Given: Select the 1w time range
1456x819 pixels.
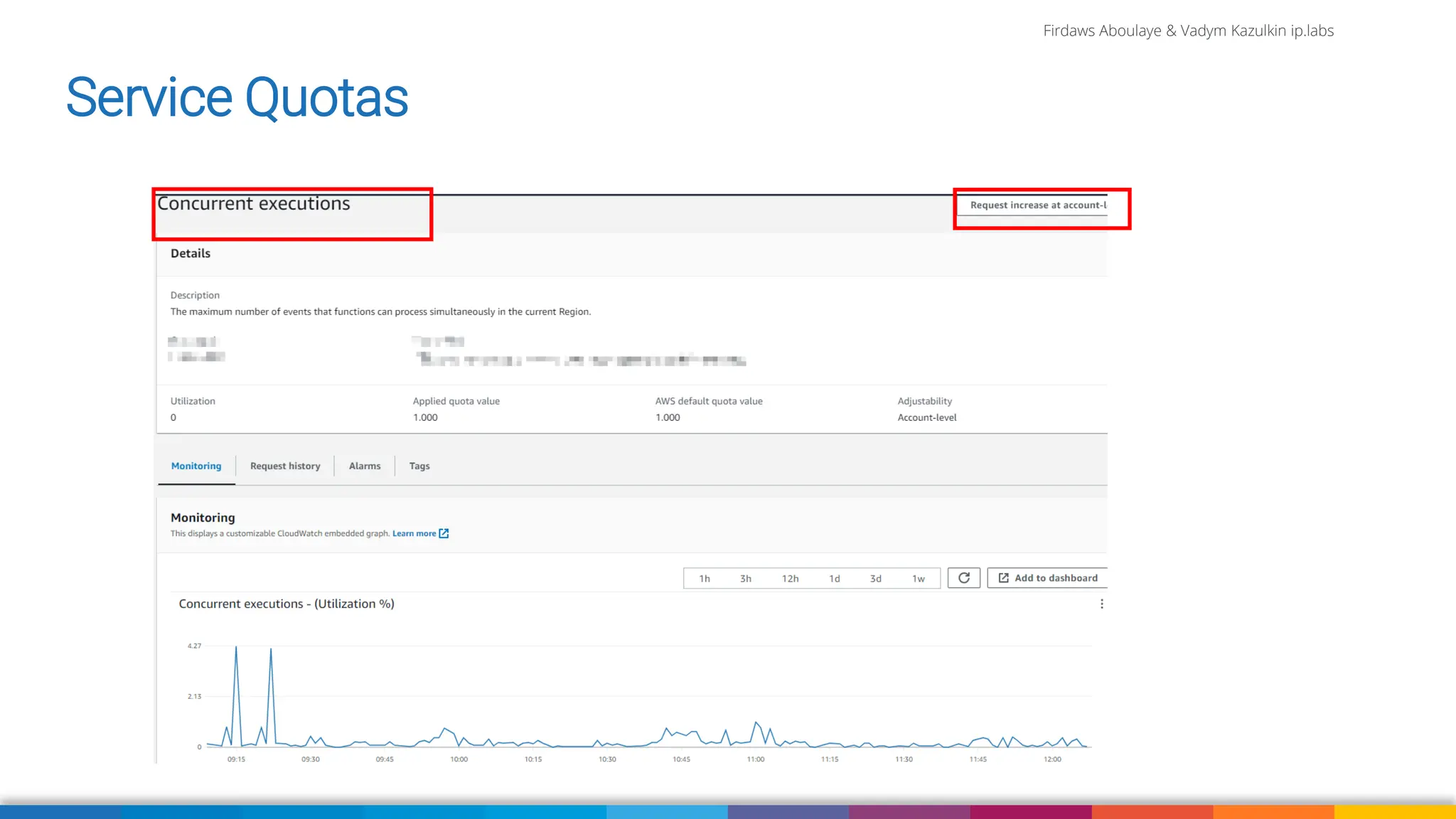Looking at the screenshot, I should (x=918, y=579).
